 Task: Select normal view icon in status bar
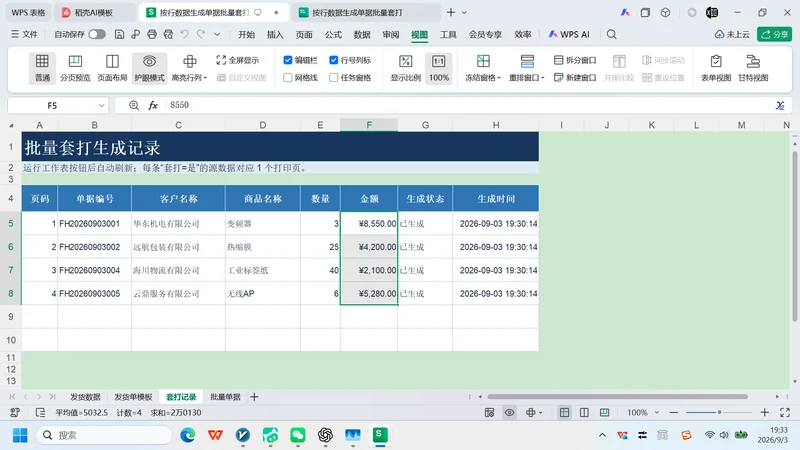pos(564,412)
